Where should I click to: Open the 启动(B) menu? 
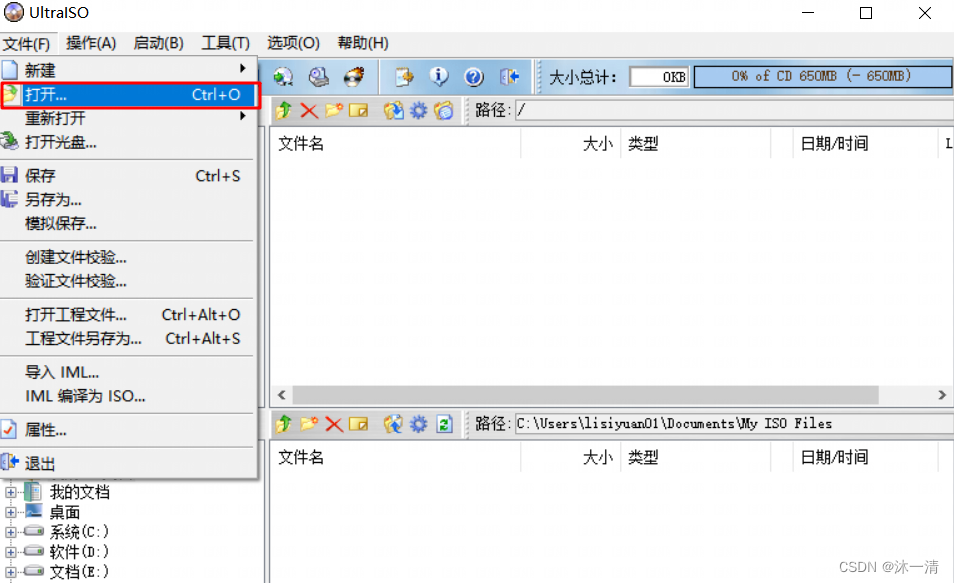pos(158,43)
